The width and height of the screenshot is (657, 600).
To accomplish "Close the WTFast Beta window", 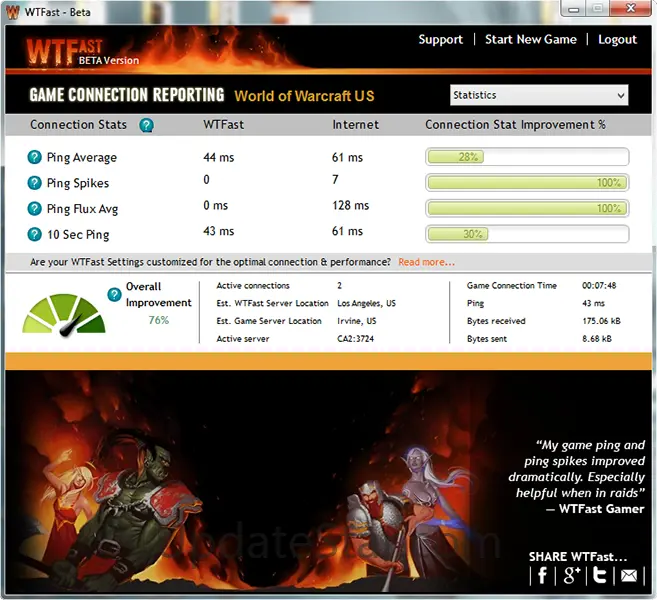I will tap(631, 8).
